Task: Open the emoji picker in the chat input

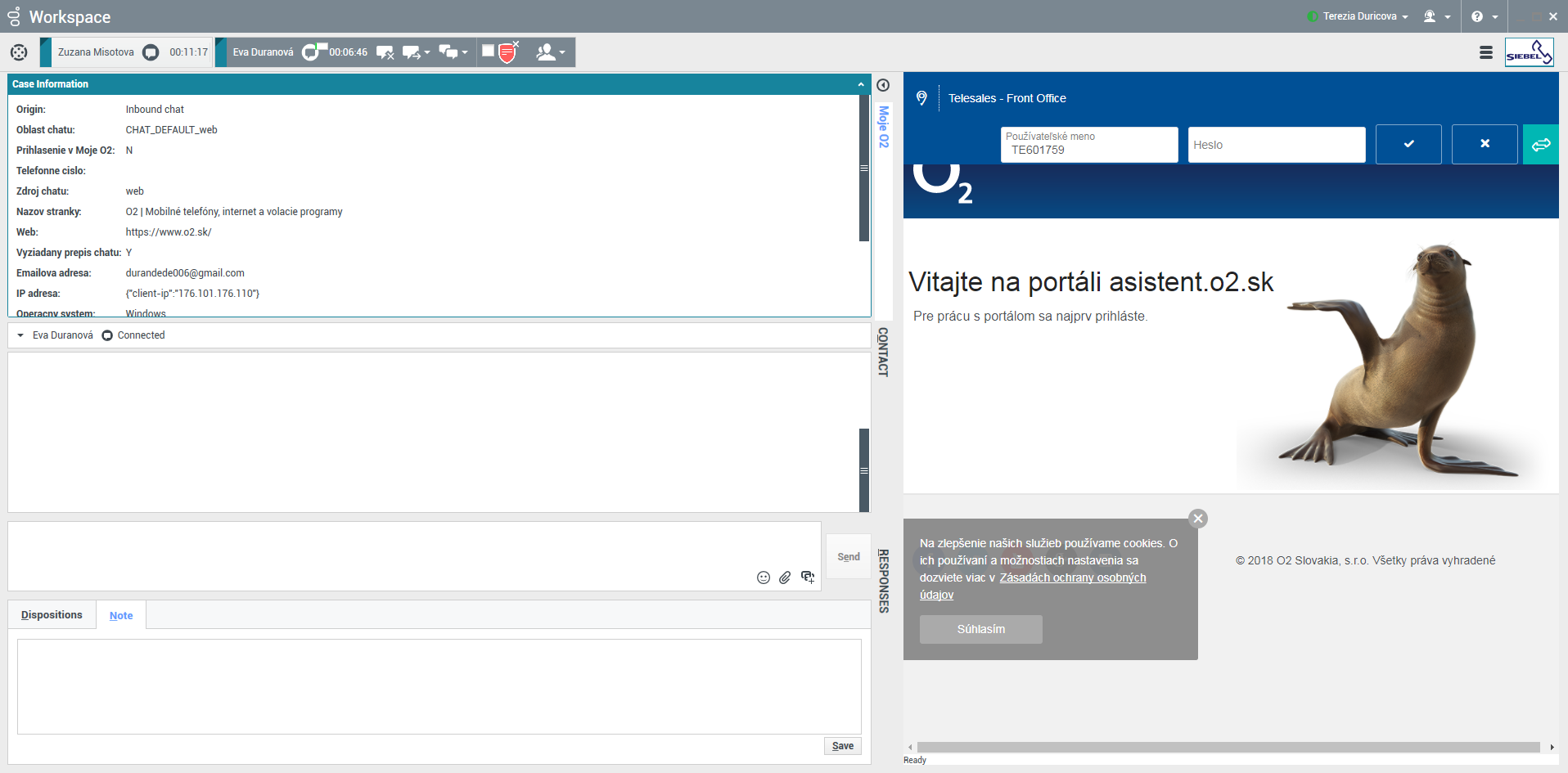Action: (763, 577)
